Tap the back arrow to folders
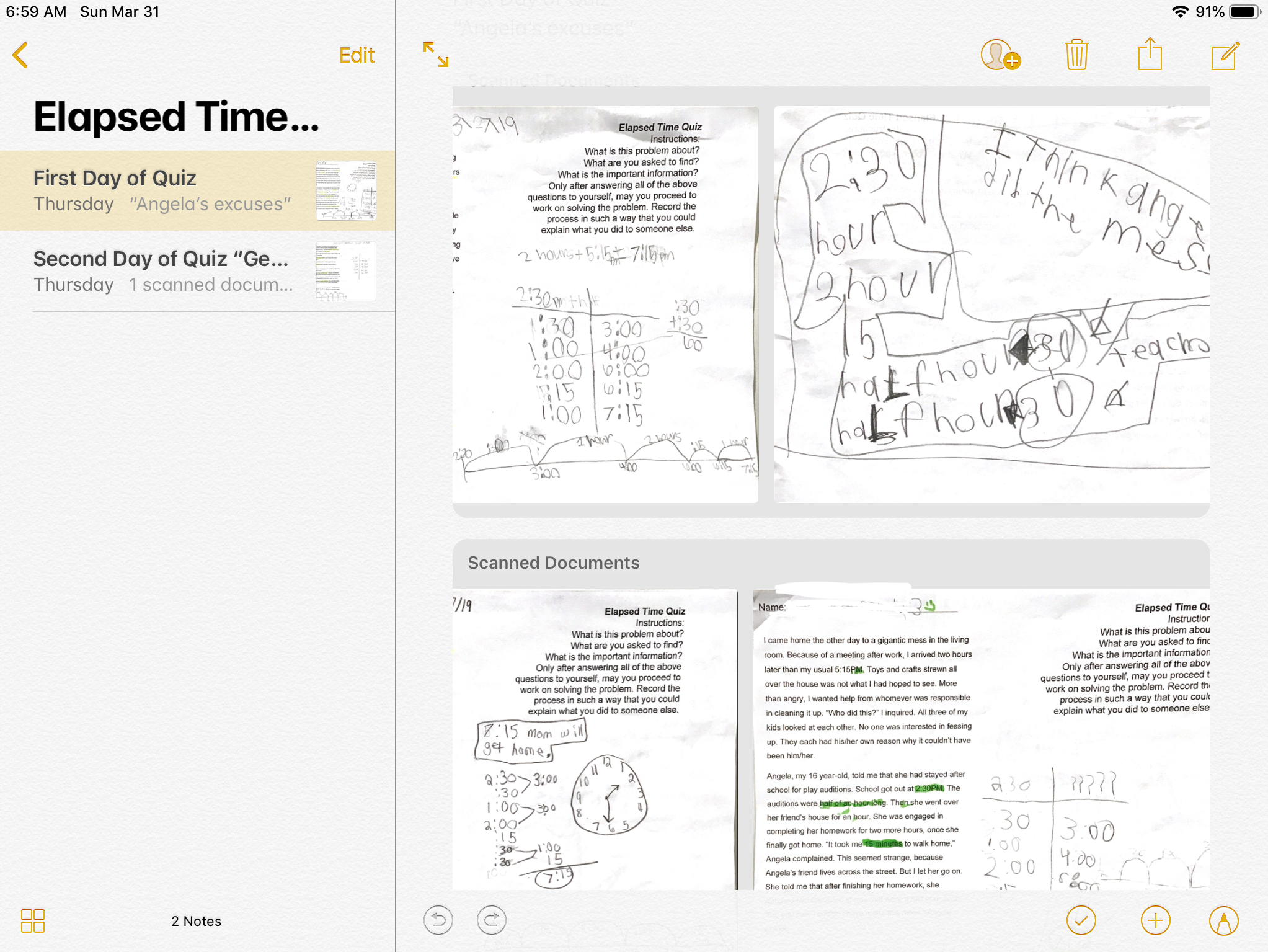The image size is (1268, 952). point(20,55)
